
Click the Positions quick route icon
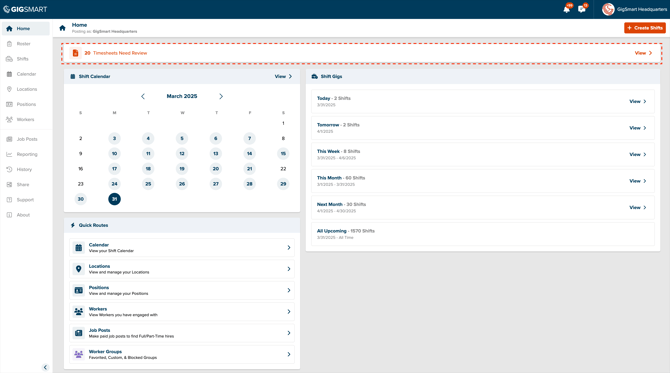[79, 290]
